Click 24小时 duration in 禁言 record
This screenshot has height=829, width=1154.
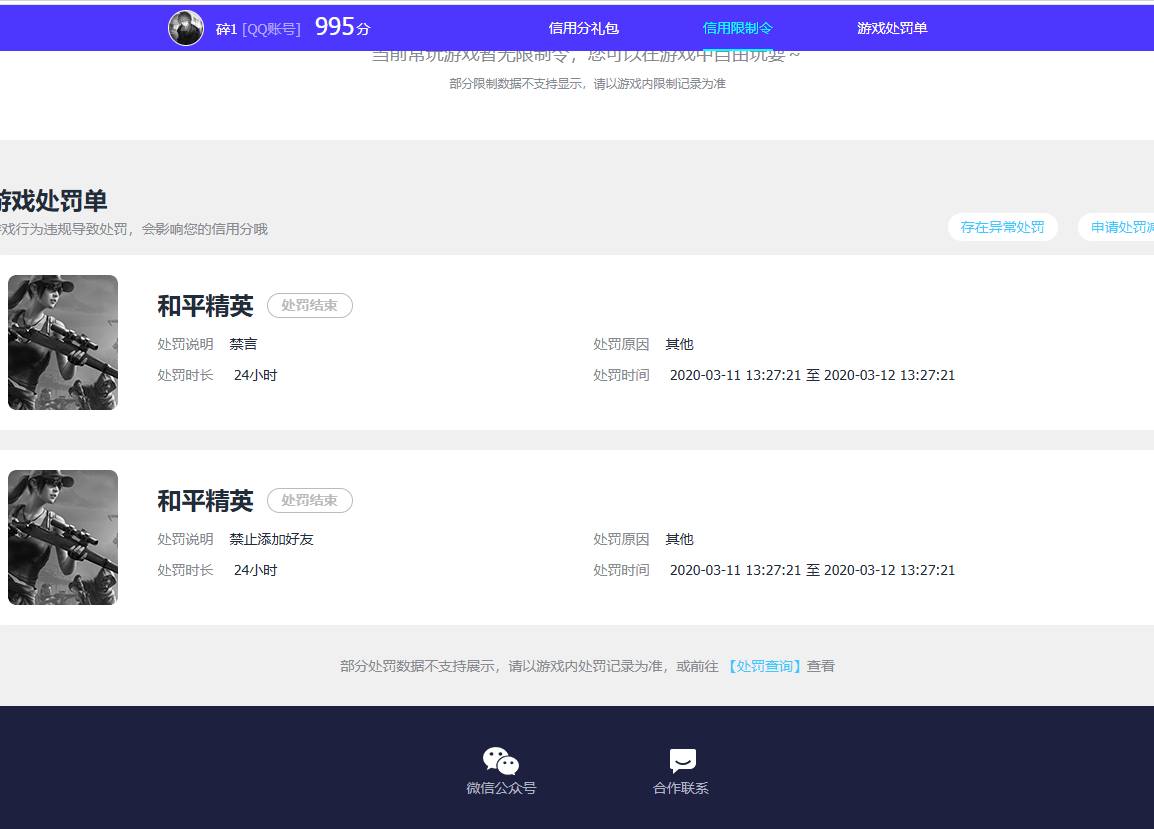[x=255, y=375]
